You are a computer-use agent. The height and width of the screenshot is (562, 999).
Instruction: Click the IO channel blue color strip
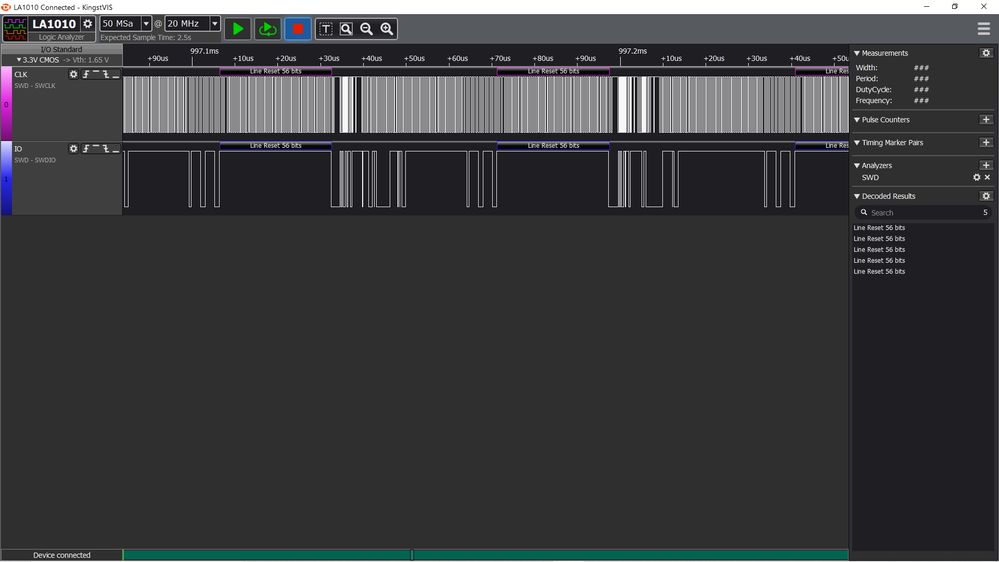click(6, 178)
